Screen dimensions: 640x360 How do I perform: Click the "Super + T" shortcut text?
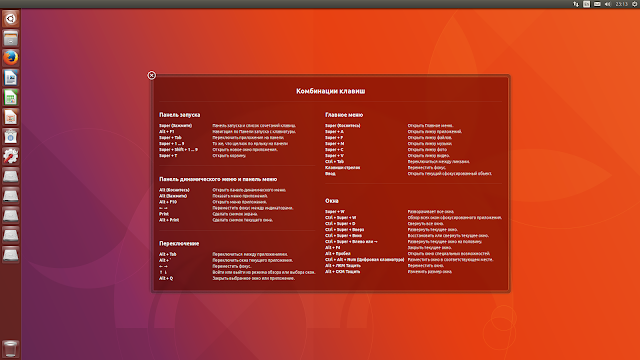click(x=168, y=156)
